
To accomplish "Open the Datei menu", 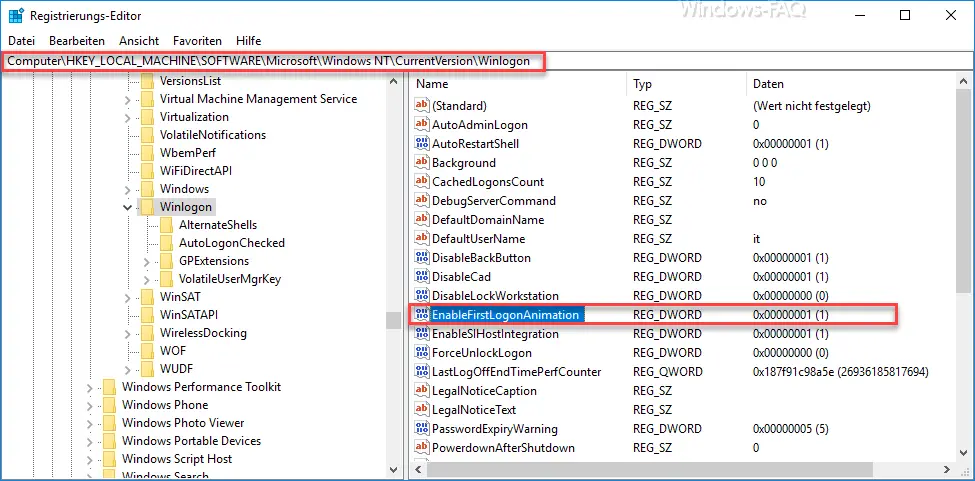I will click(x=22, y=41).
